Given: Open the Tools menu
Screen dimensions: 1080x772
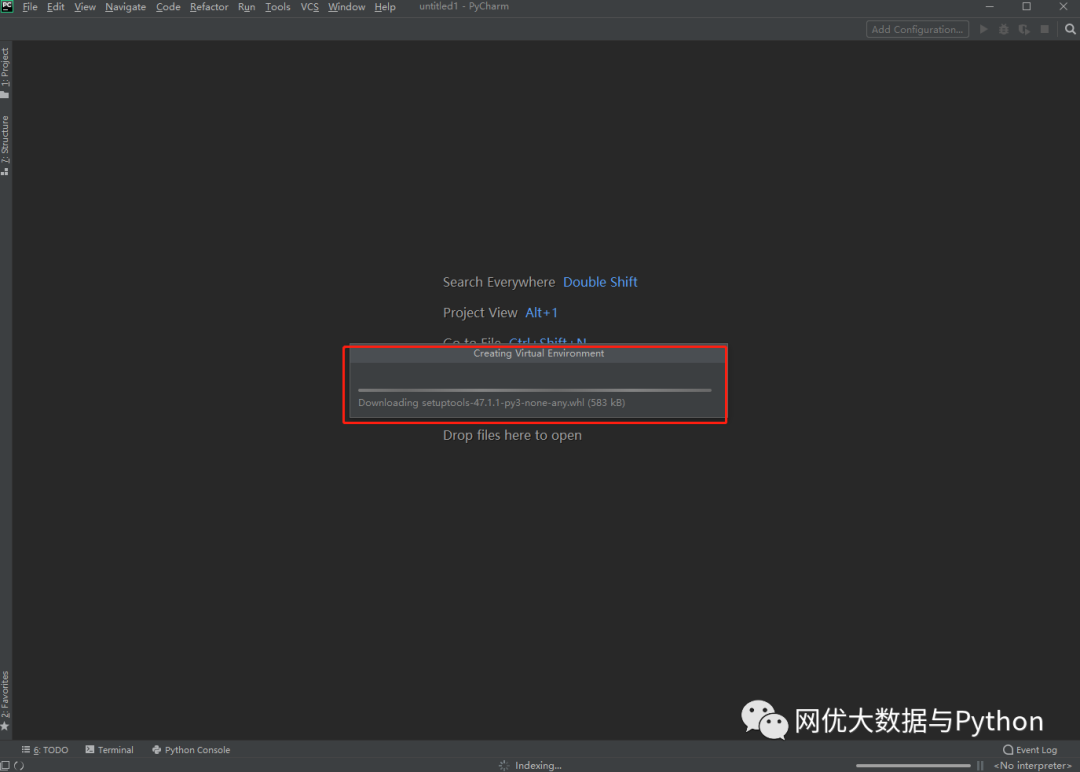Looking at the screenshot, I should tap(278, 7).
